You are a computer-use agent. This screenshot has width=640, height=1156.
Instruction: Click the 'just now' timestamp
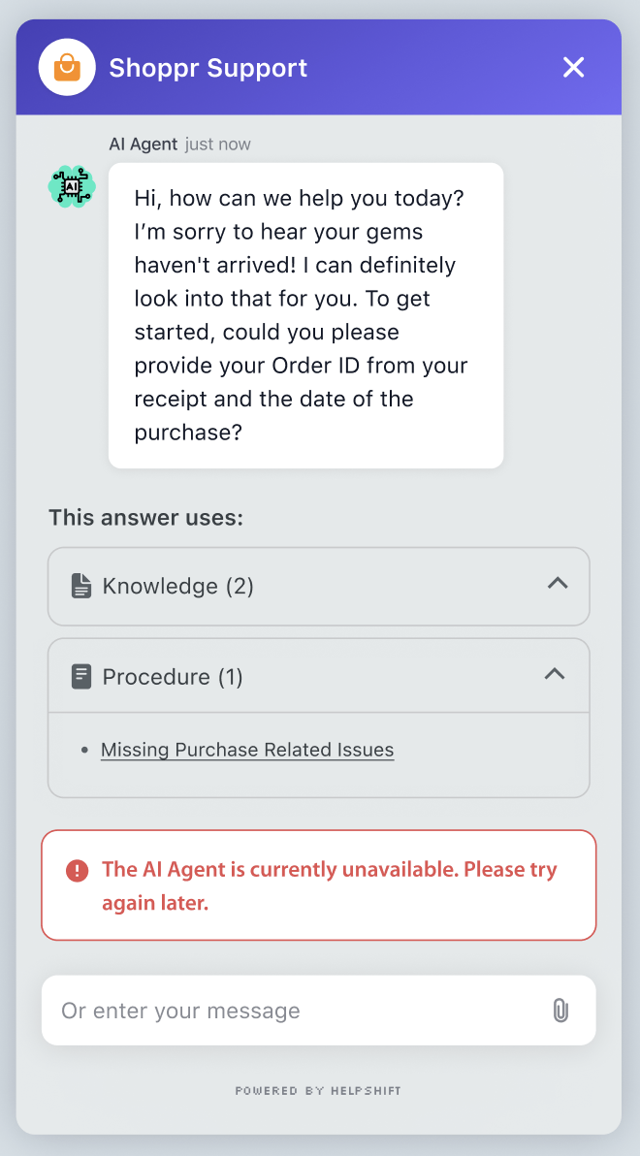(218, 144)
